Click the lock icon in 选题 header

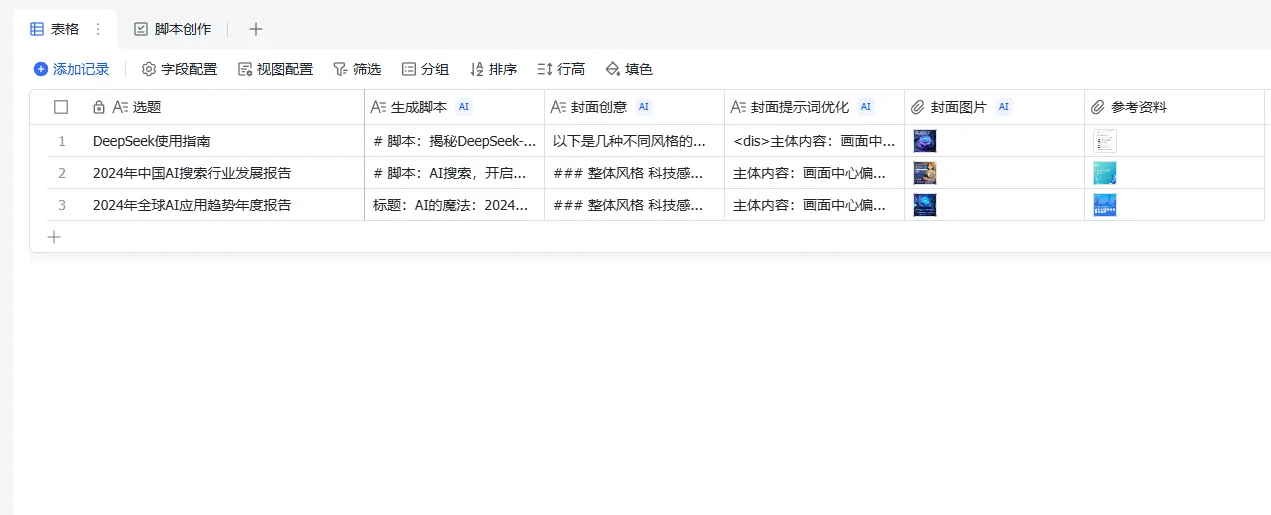[99, 107]
